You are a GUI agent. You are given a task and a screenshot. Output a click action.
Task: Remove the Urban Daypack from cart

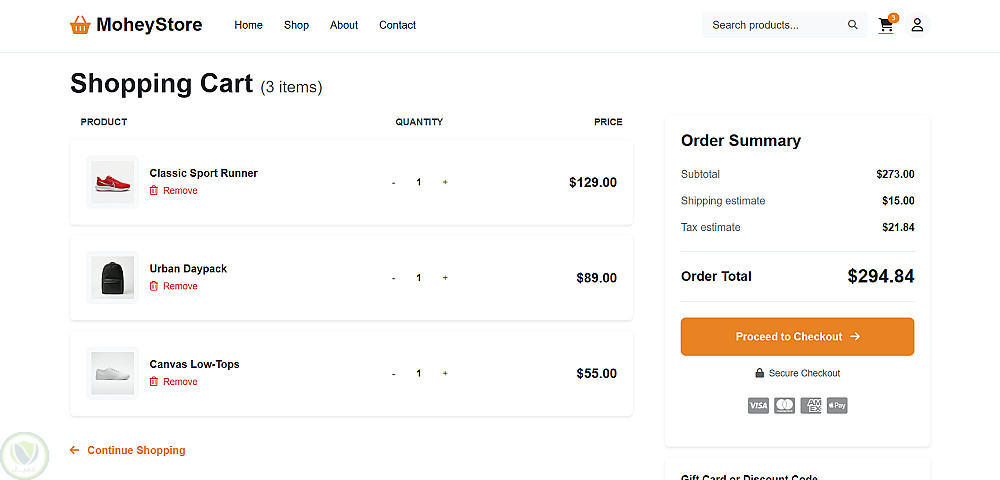pos(174,286)
